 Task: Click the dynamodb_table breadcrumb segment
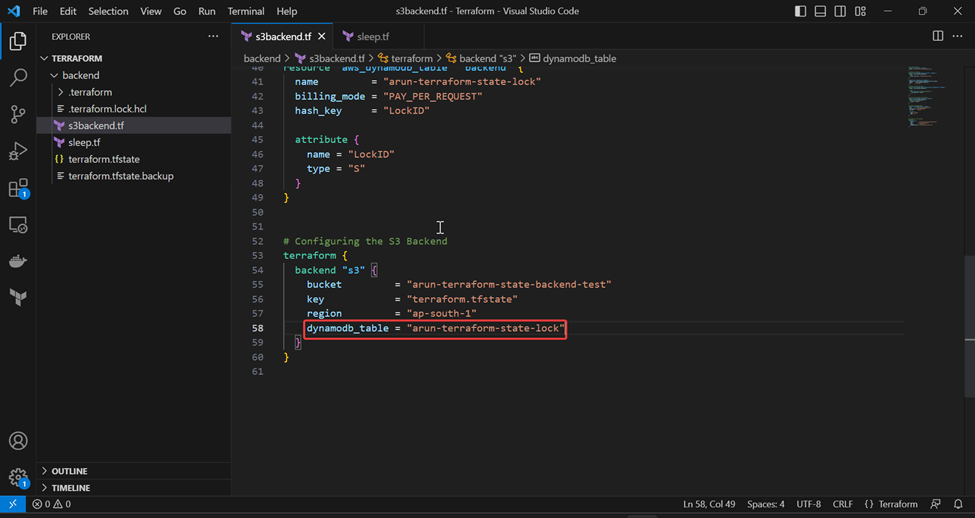pyautogui.click(x=573, y=58)
